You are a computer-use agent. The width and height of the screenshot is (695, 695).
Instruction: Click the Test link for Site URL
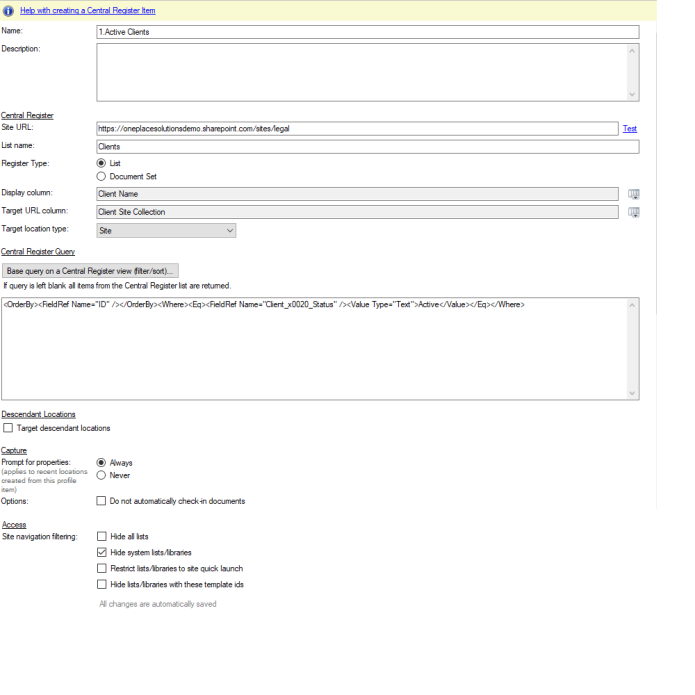click(629, 129)
